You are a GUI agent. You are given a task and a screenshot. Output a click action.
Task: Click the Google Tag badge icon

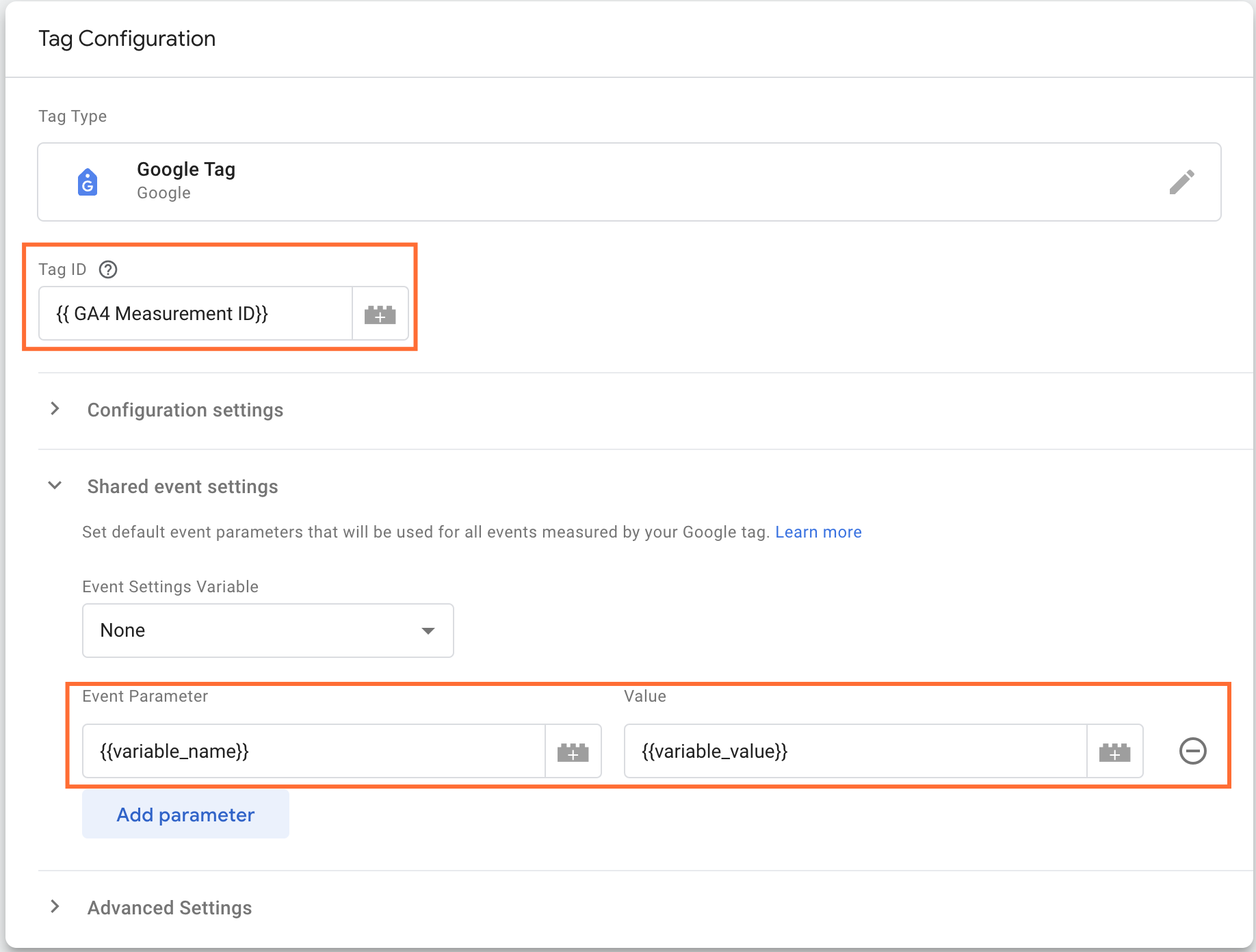coord(88,181)
